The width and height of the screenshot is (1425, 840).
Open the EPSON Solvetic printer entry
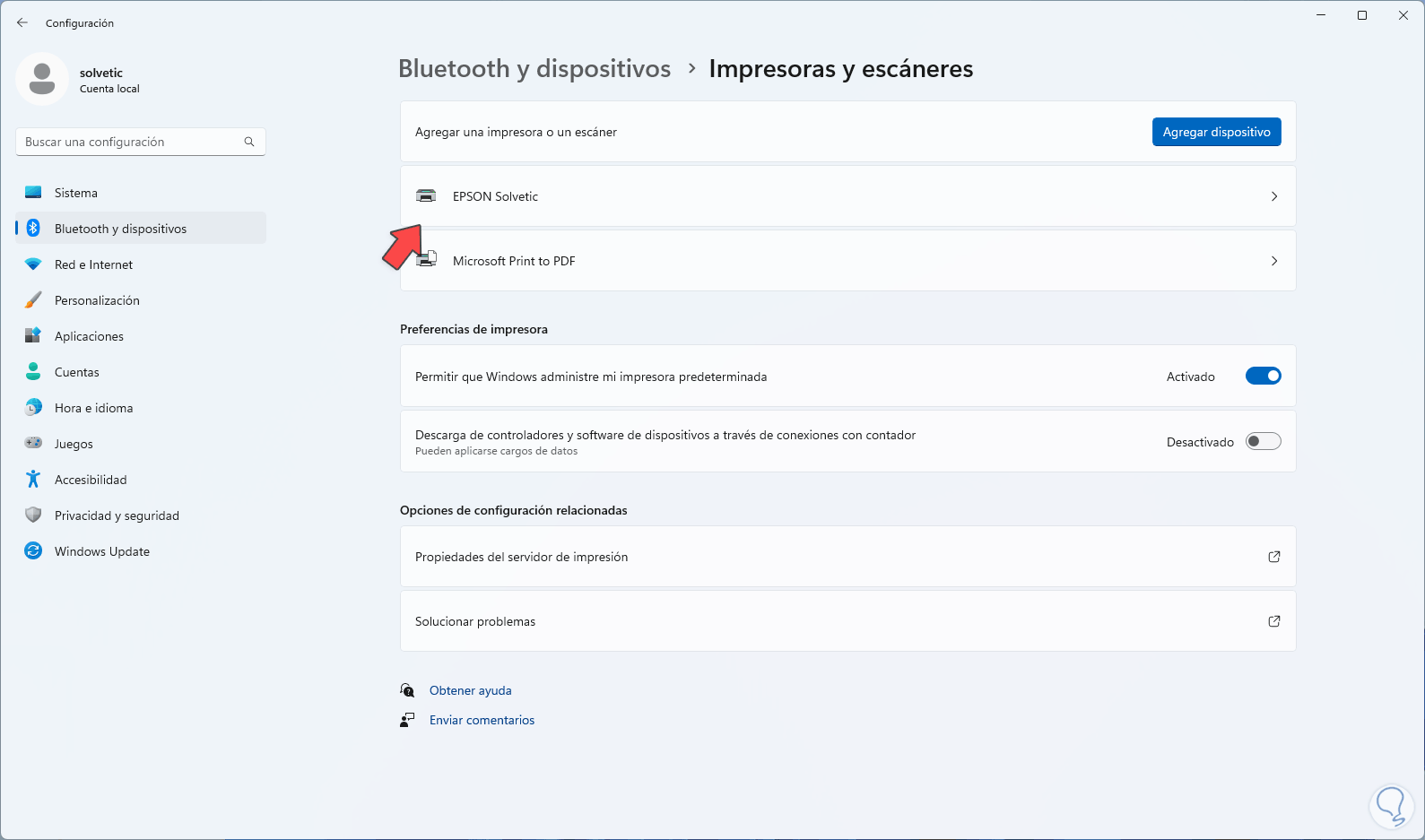848,196
